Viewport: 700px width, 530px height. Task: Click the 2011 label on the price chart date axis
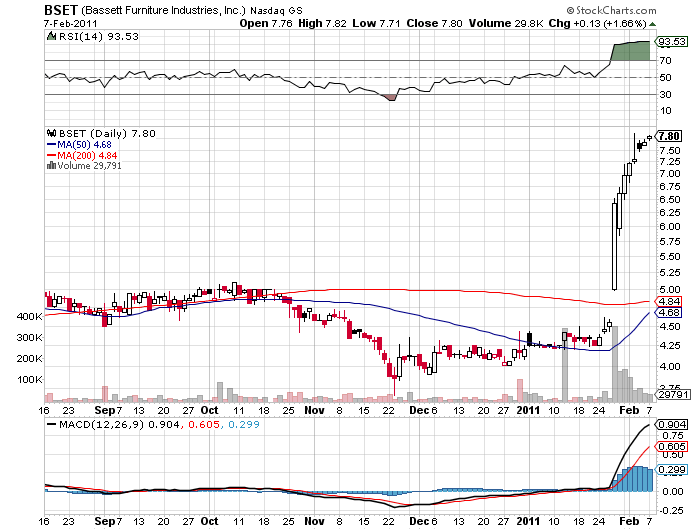coord(529,410)
